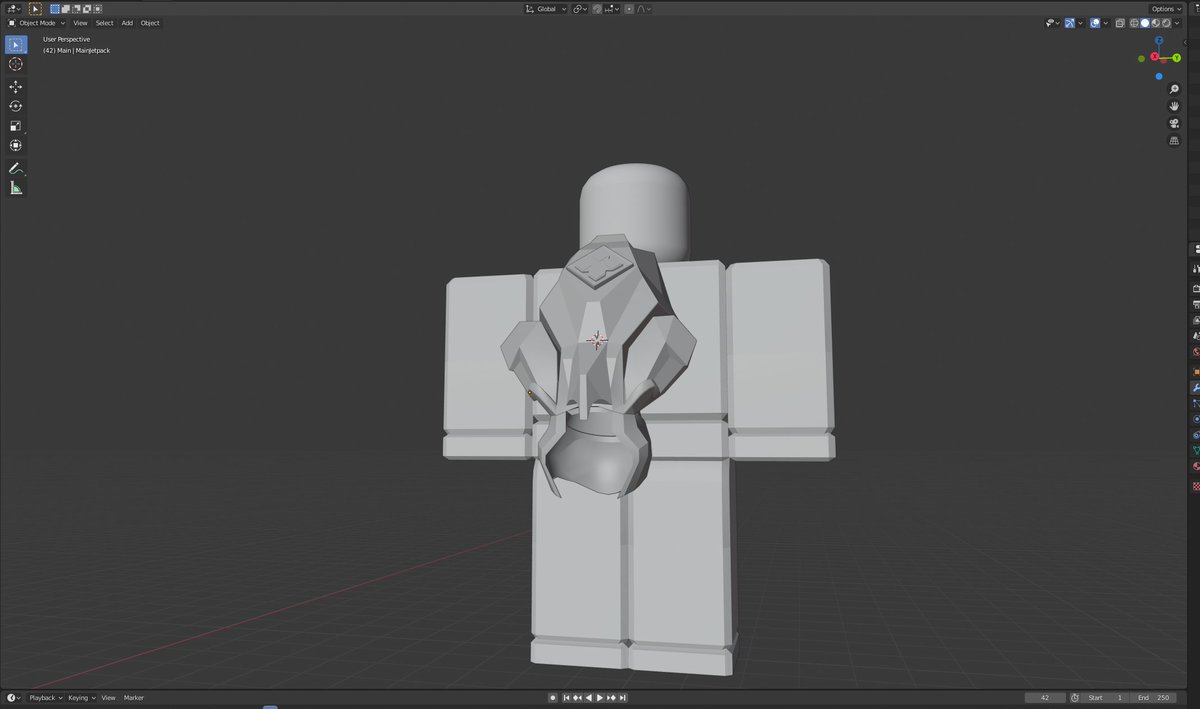The width and height of the screenshot is (1200, 709).
Task: Toggle the camera view icon
Action: (1174, 123)
